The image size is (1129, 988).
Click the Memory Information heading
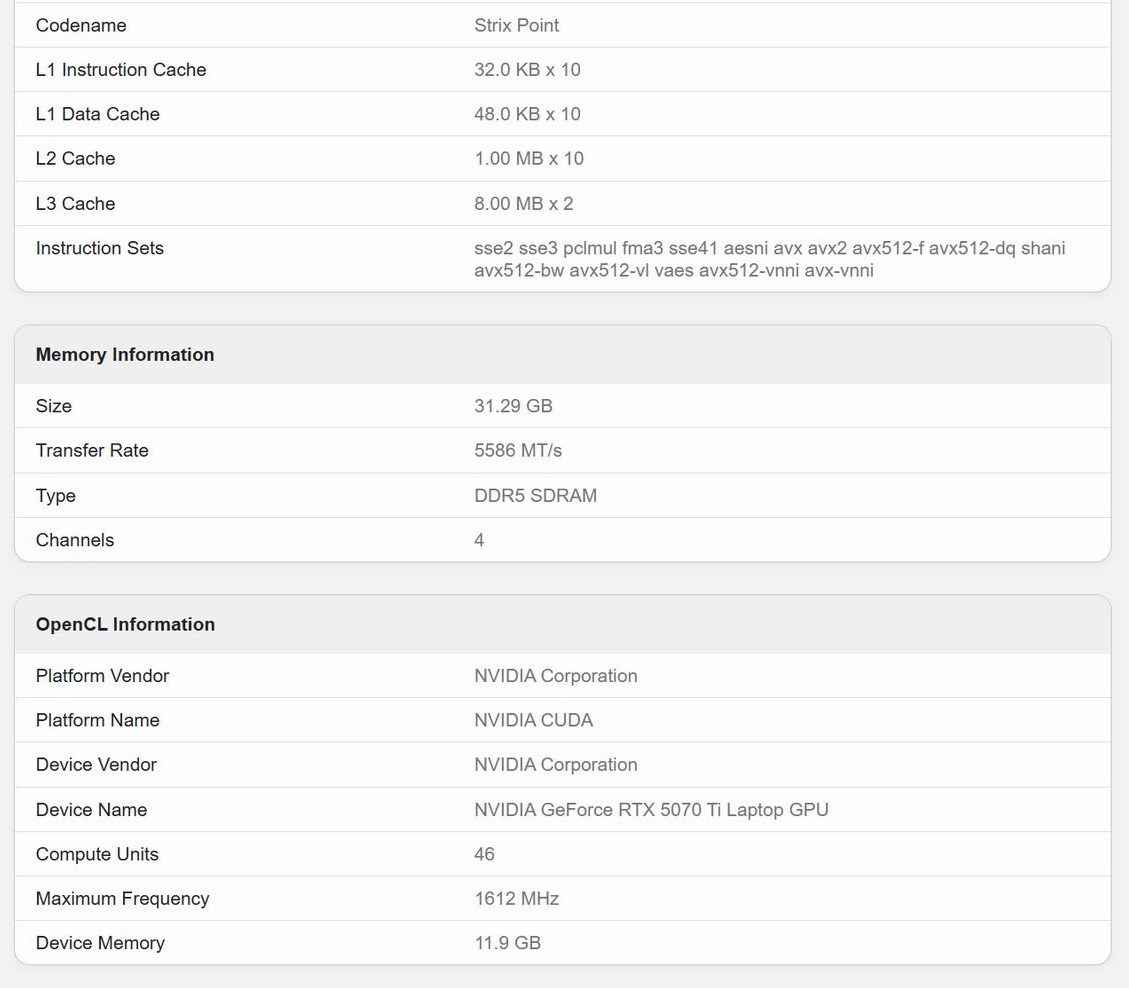[x=125, y=354]
